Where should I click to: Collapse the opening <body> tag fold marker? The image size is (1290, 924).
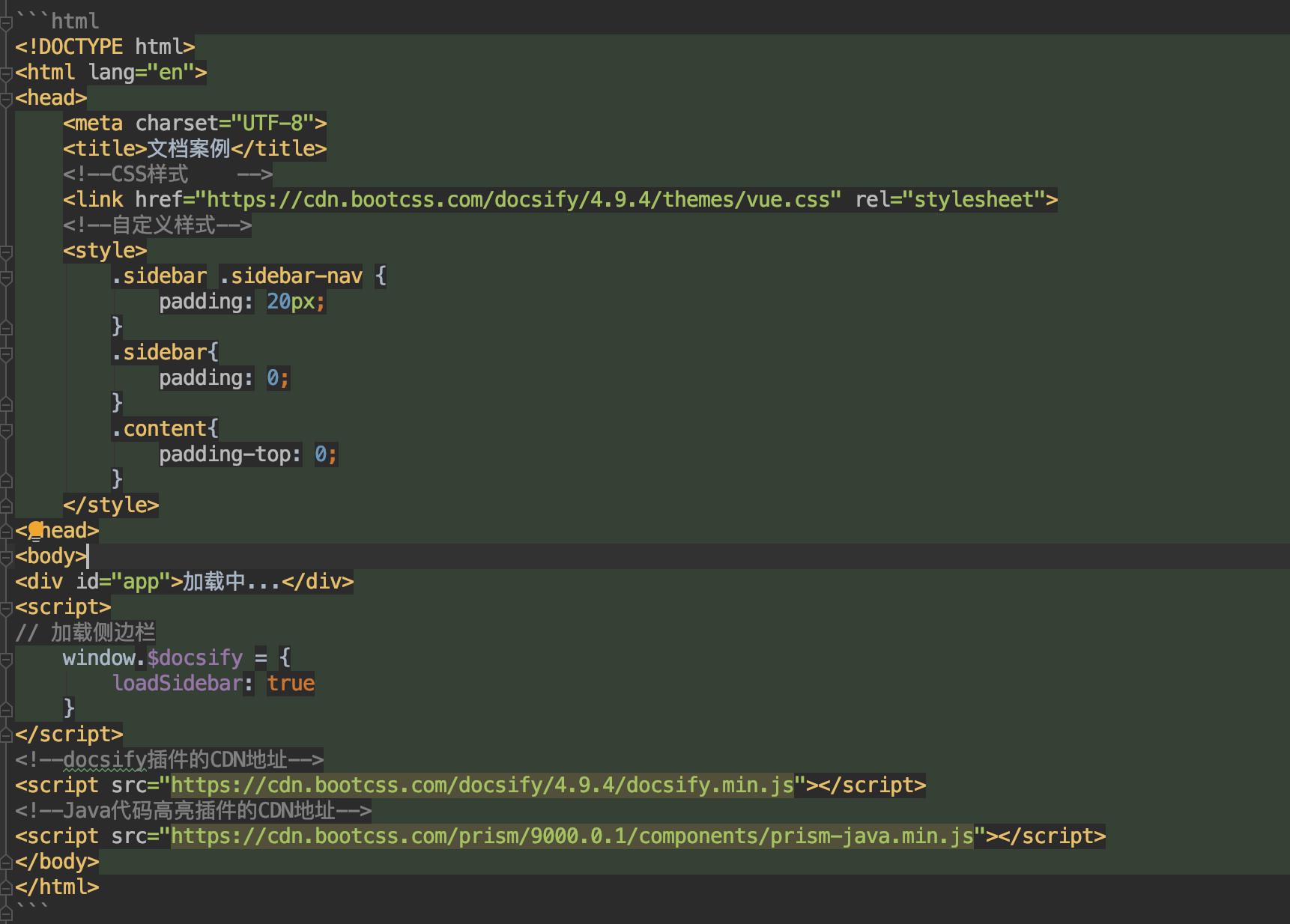6,556
